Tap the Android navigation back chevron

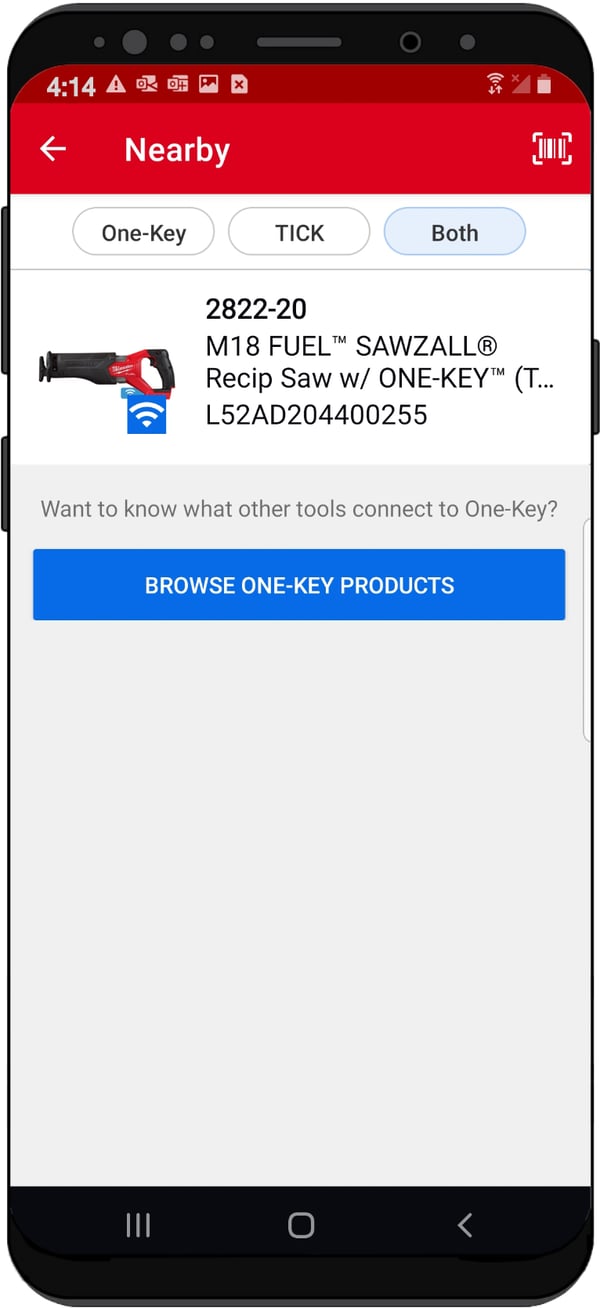click(x=464, y=1225)
